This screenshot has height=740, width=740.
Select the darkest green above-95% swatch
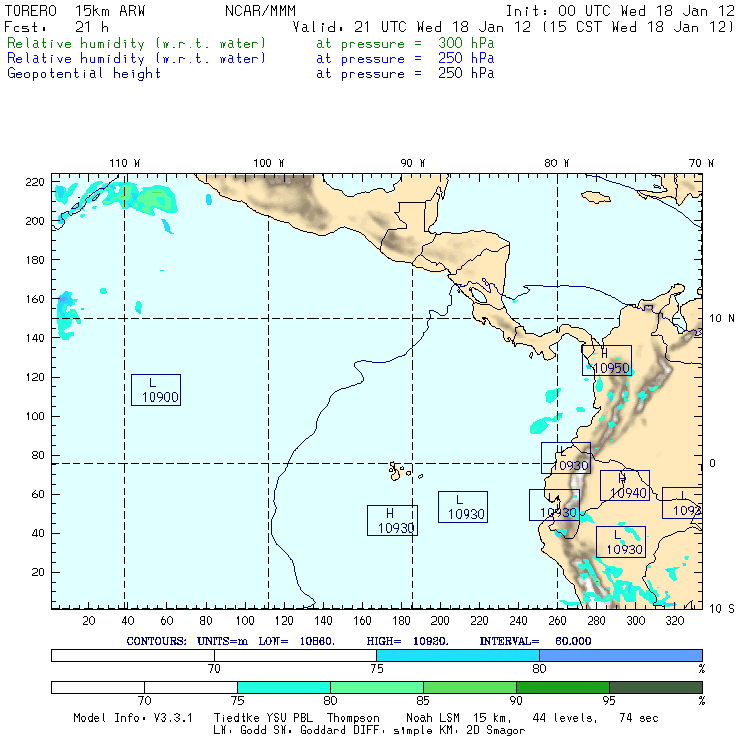click(x=656, y=687)
